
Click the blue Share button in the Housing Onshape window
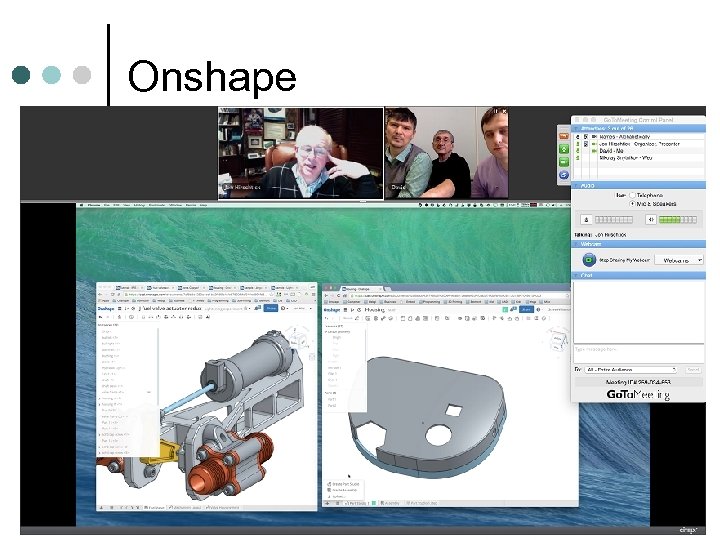pos(526,309)
